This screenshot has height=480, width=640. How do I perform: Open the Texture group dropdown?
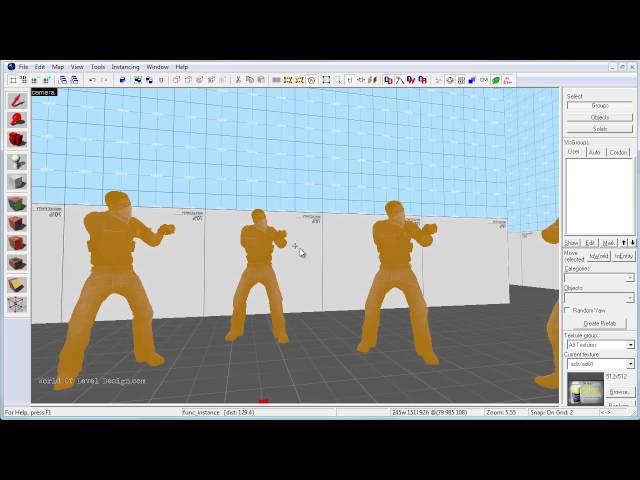pos(631,345)
